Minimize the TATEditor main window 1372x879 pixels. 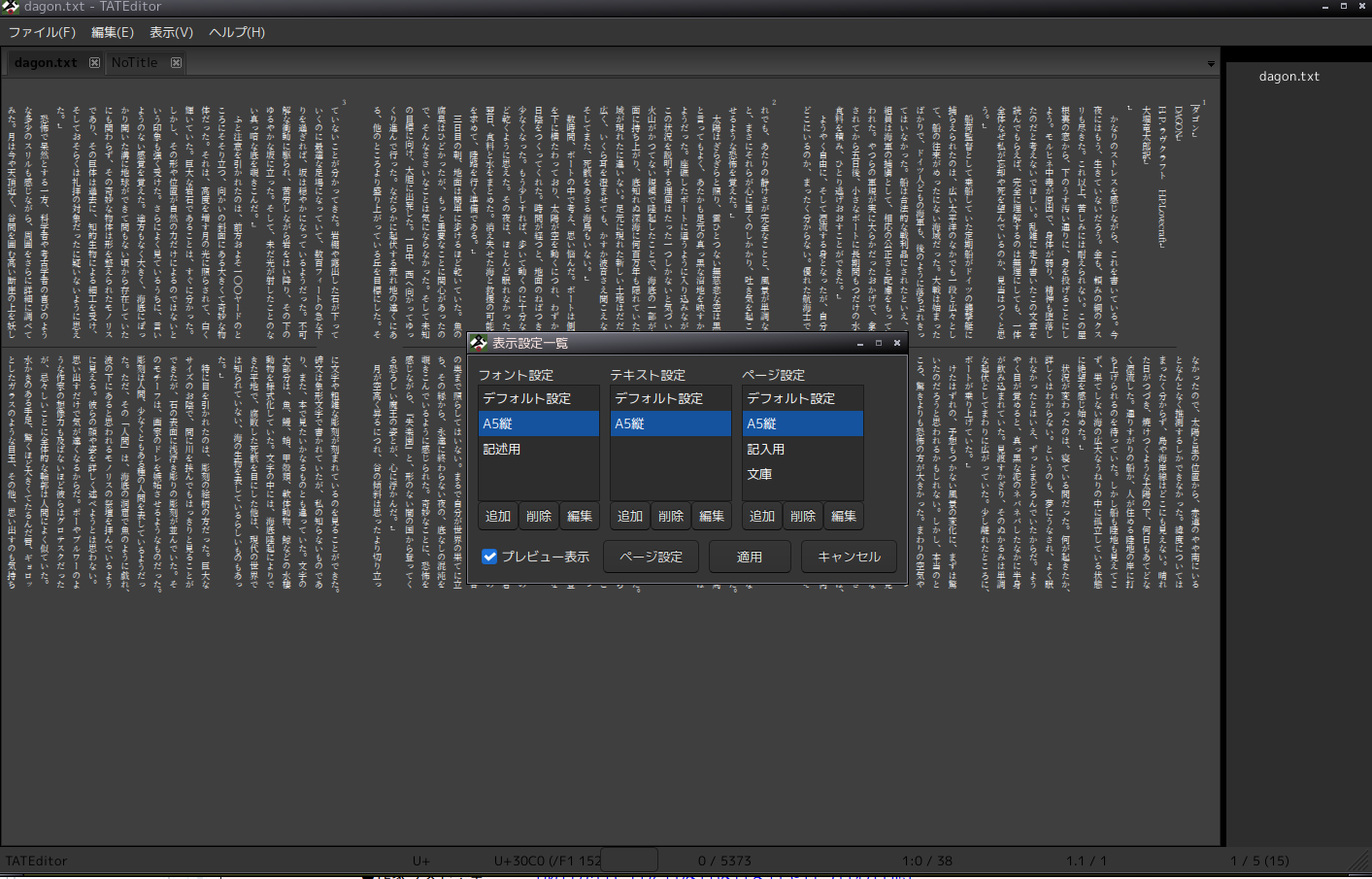click(1325, 7)
